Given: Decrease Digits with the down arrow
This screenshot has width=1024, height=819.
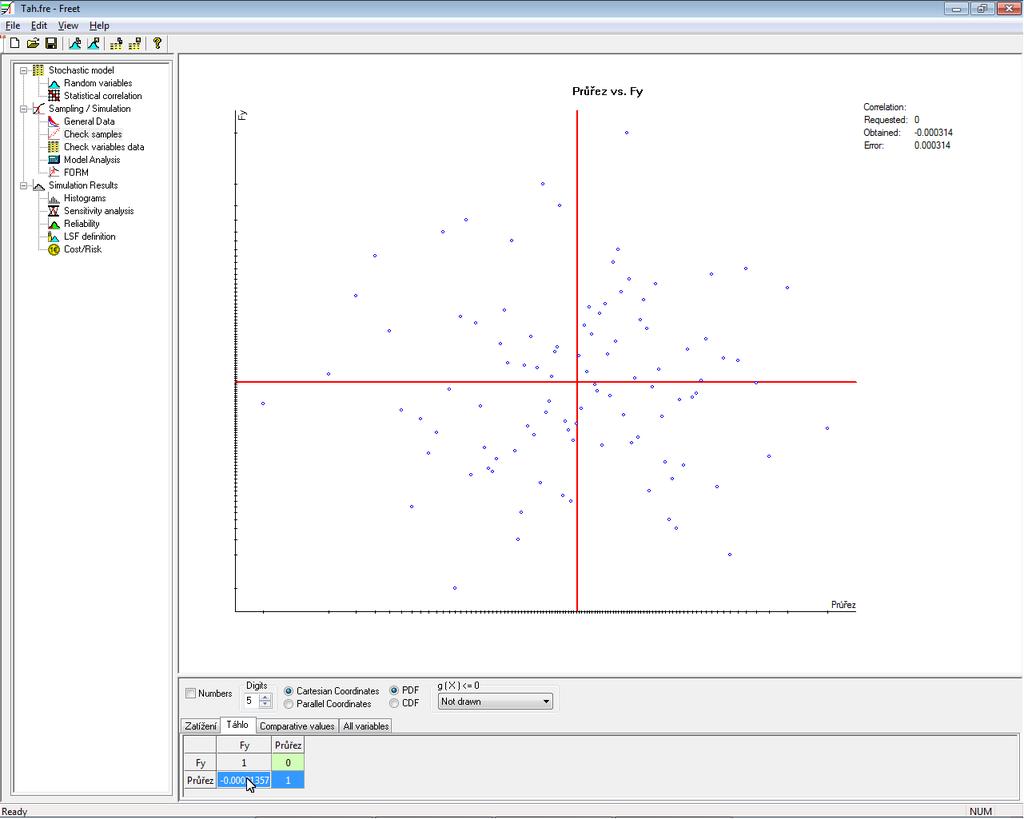Looking at the screenshot, I should (264, 704).
